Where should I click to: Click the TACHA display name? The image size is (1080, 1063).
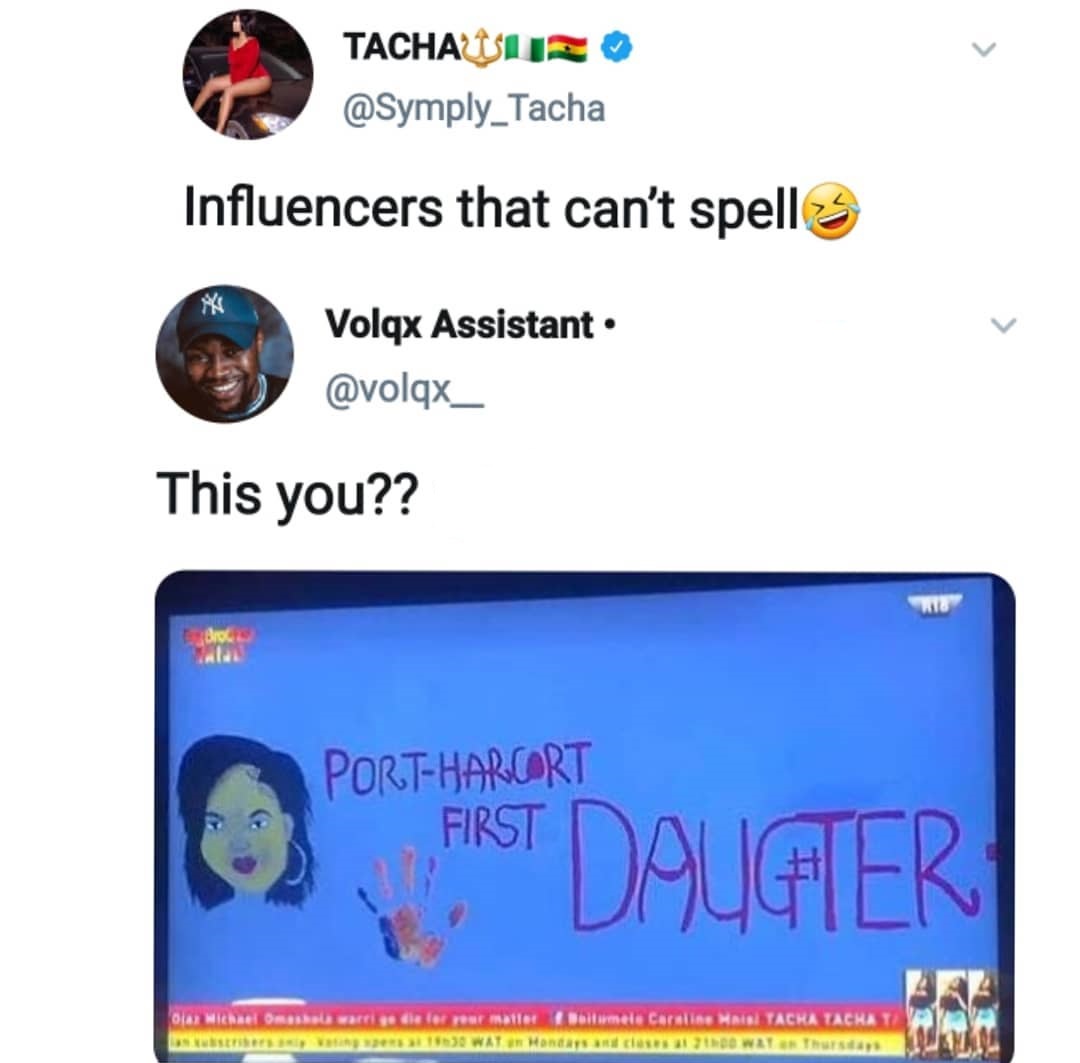tap(401, 47)
